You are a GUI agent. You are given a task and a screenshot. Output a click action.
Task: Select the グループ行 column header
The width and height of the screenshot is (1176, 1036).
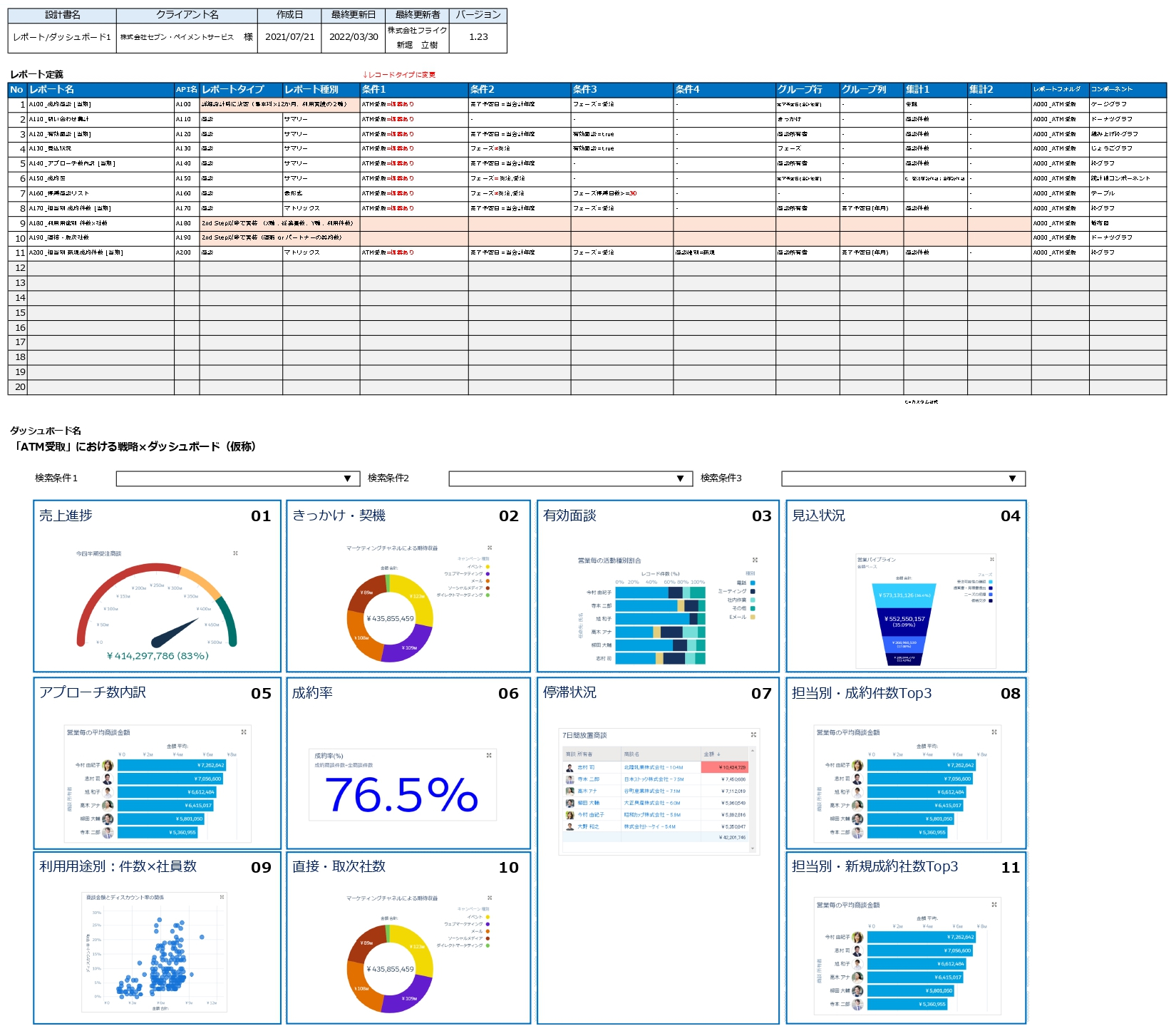coord(808,90)
